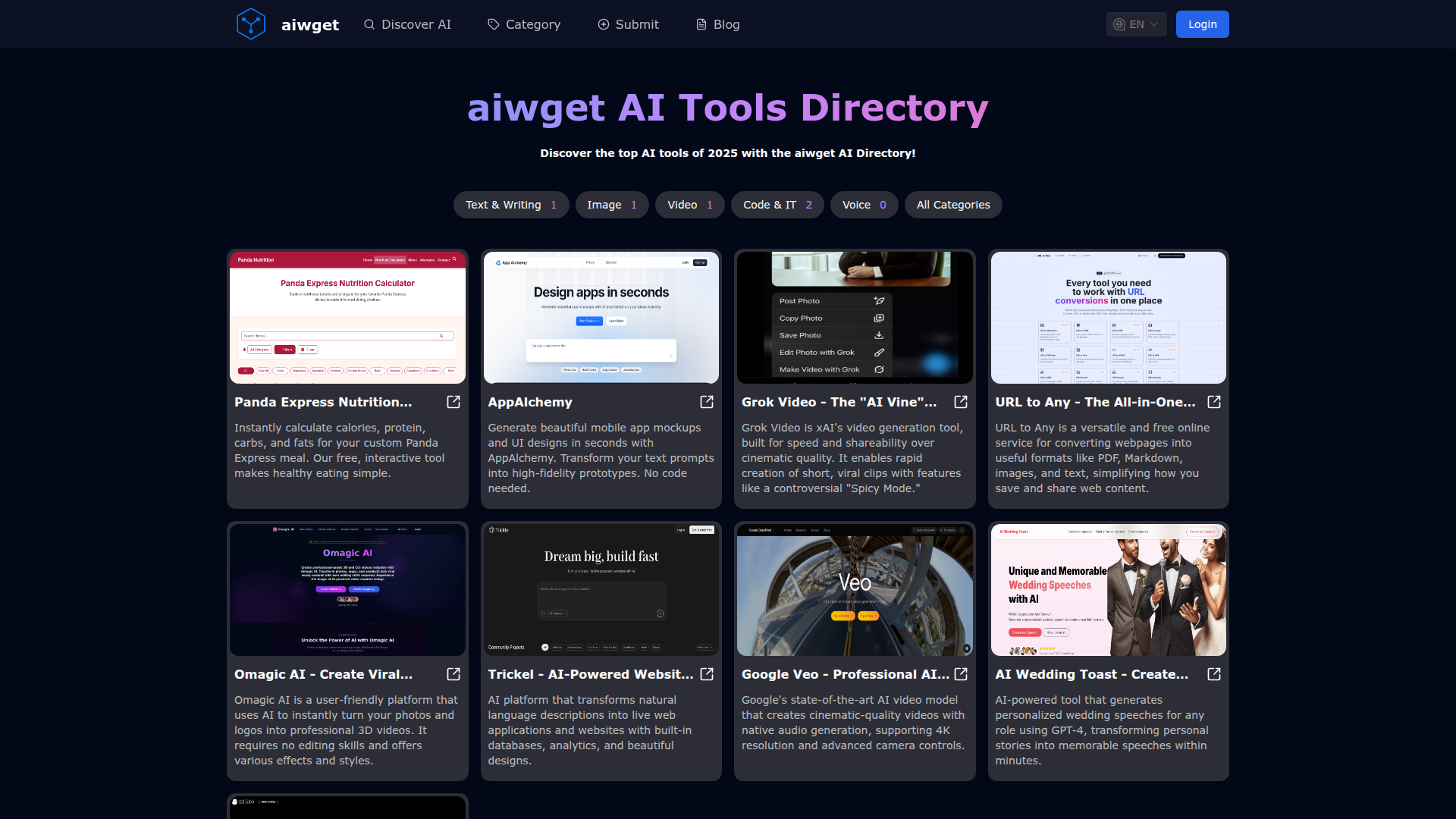
Task: Click the Trickel 'Dream big, build fast' thumbnail
Action: coord(601,590)
